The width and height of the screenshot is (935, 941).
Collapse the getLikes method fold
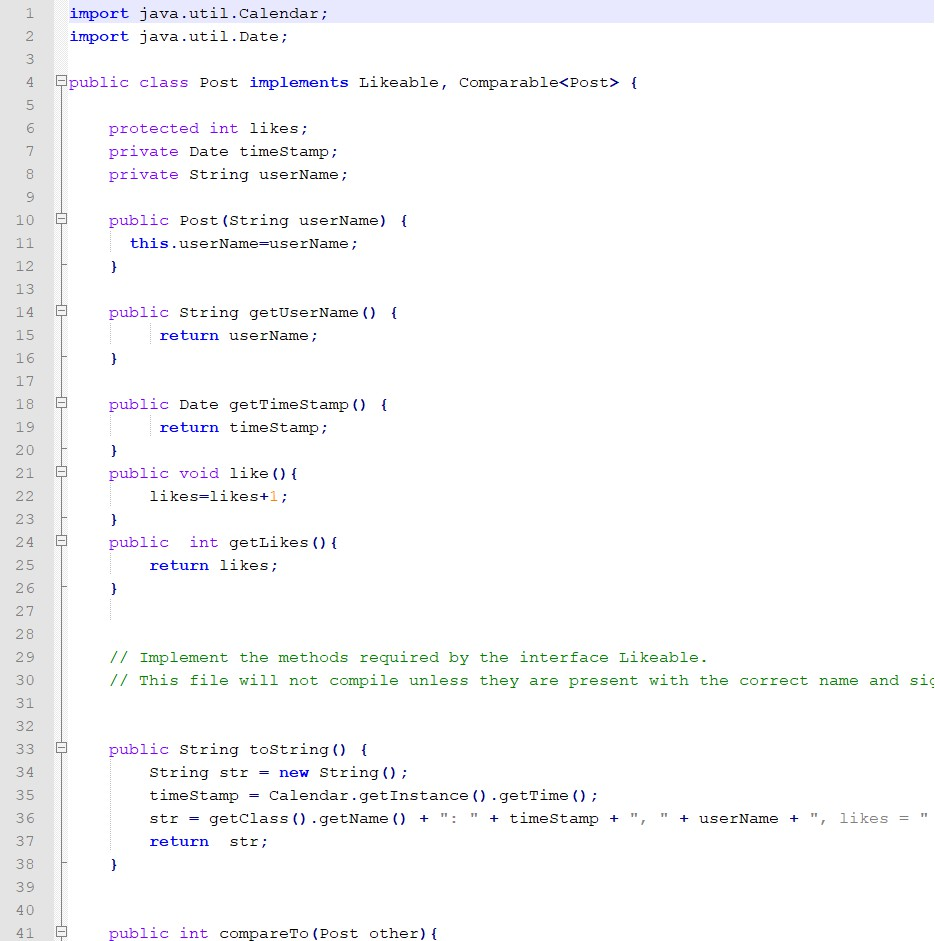tap(61, 542)
